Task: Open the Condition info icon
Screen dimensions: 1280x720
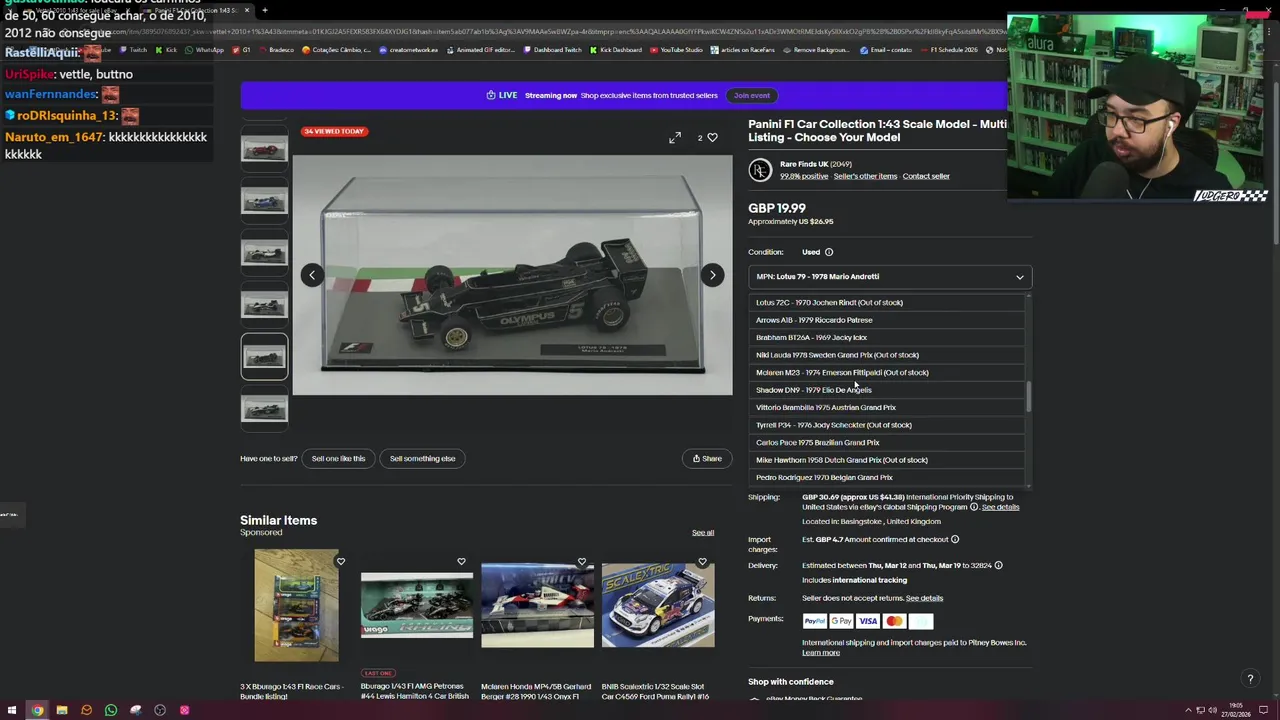Action: [x=828, y=252]
